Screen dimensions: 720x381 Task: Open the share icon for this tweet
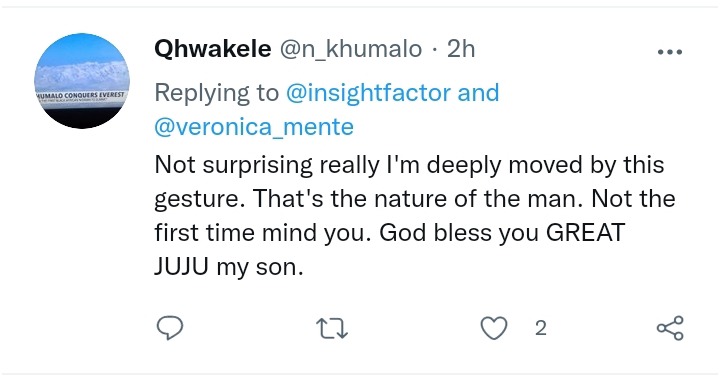point(670,328)
